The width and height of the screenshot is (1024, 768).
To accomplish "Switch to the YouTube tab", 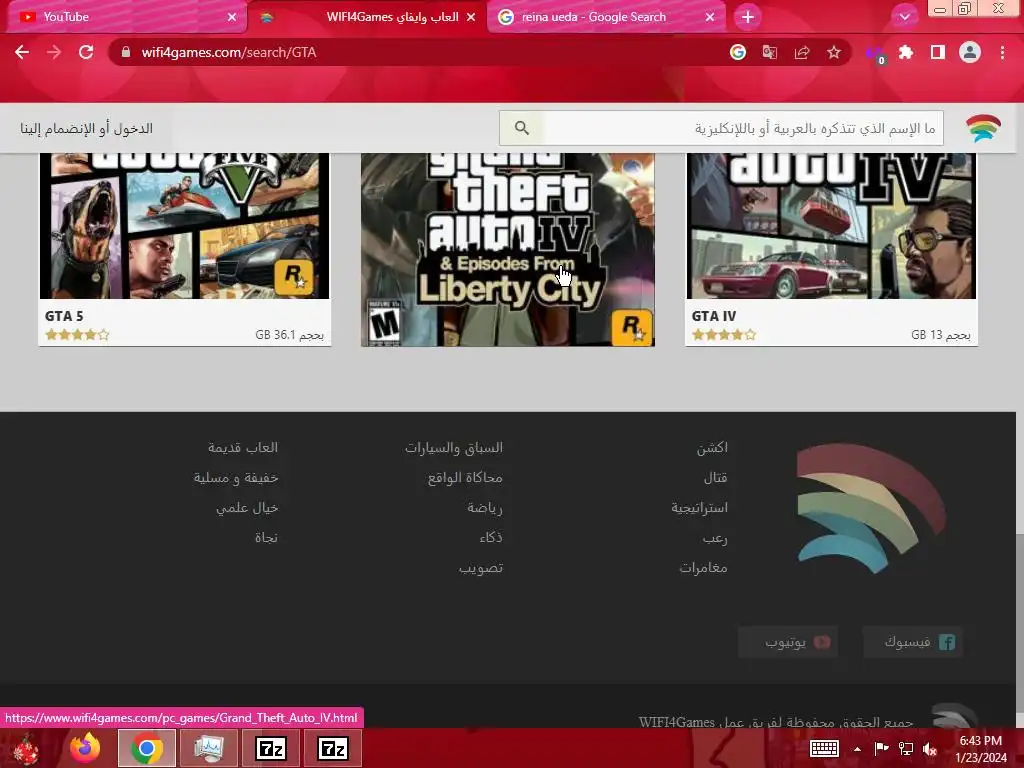I will pyautogui.click(x=124, y=17).
